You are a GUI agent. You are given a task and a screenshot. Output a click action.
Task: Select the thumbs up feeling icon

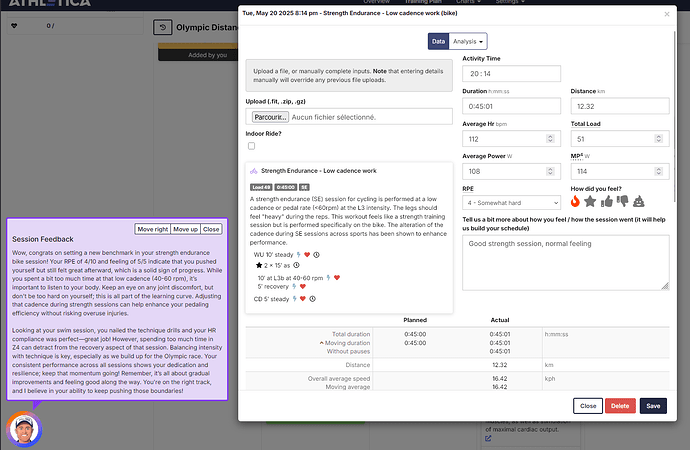[x=606, y=201]
